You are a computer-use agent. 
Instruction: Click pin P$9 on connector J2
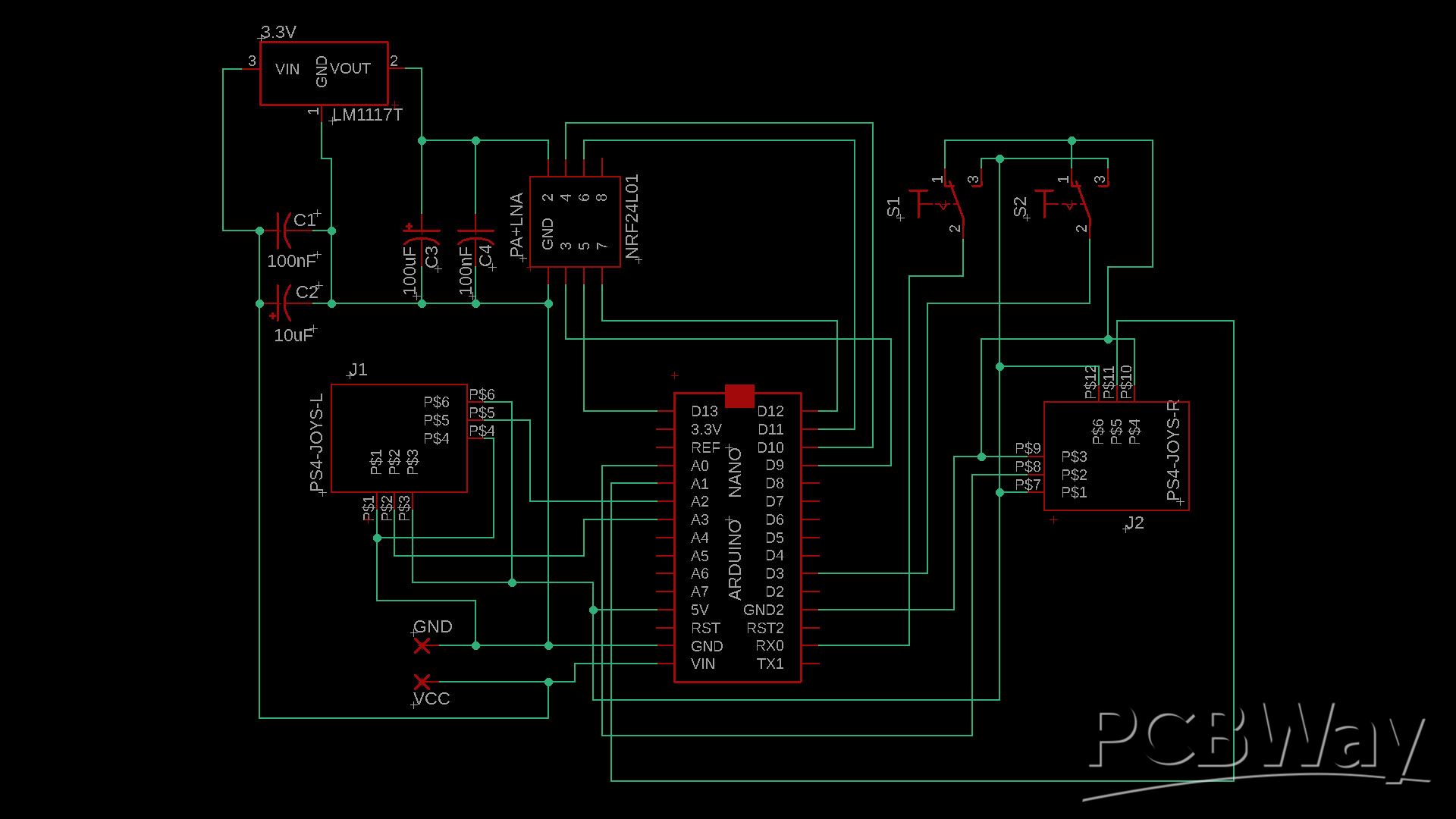1030,449
